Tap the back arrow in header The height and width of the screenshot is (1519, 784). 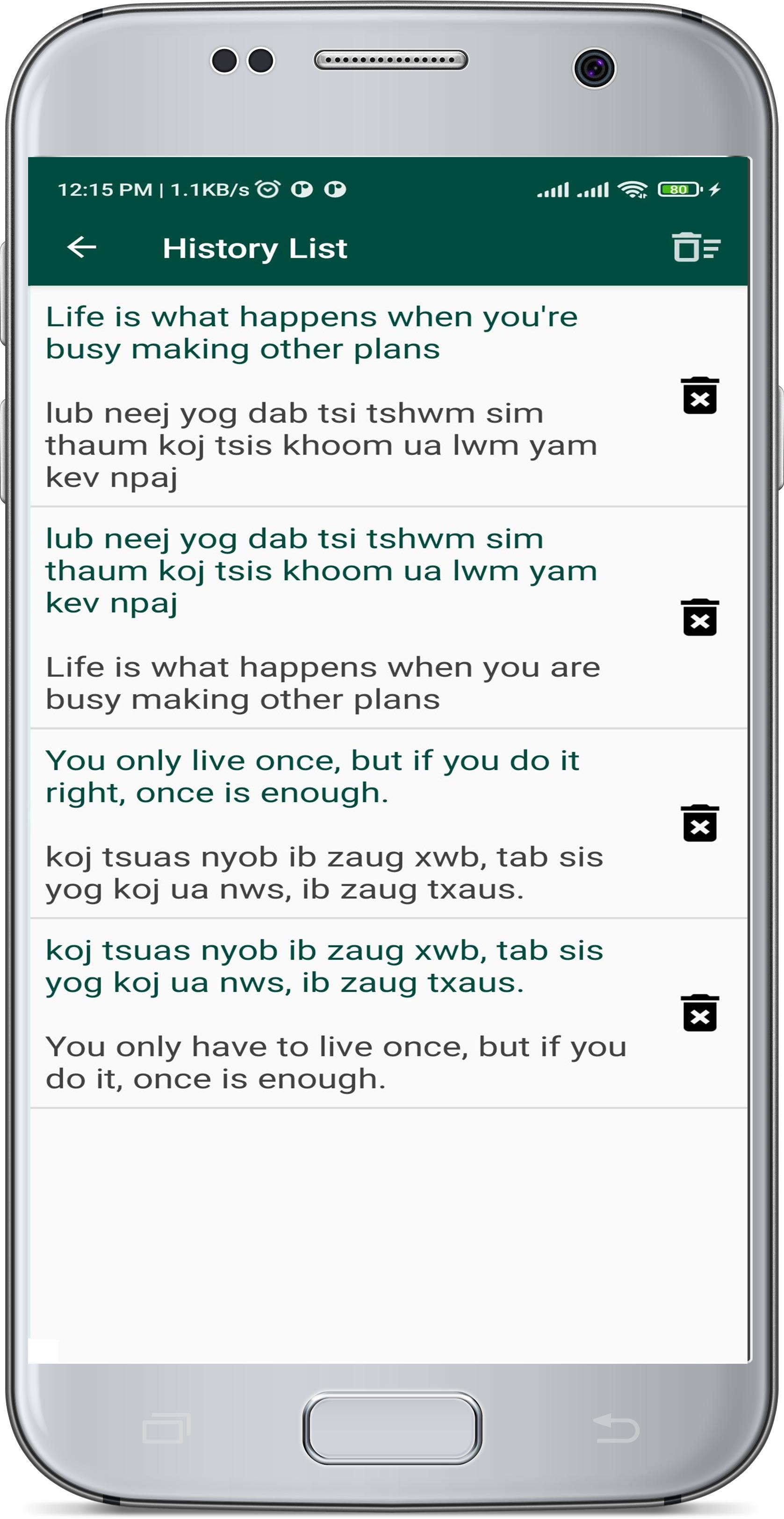pyautogui.click(x=82, y=247)
